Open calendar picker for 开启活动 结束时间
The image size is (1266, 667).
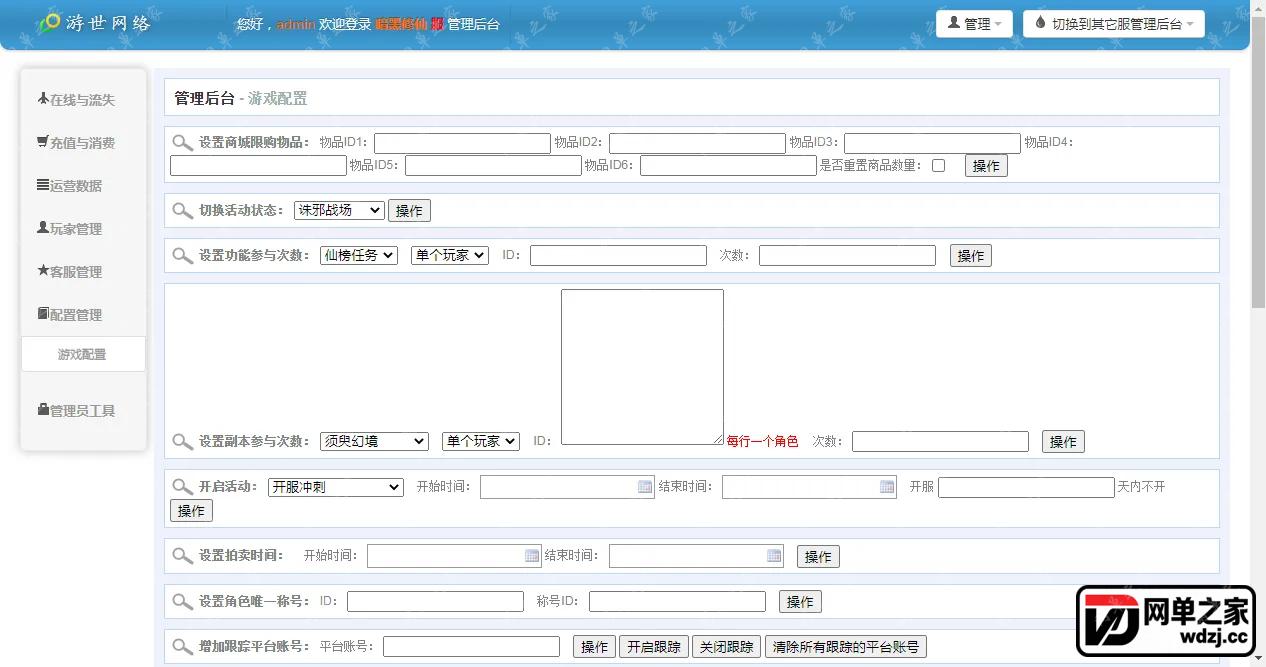pos(887,487)
